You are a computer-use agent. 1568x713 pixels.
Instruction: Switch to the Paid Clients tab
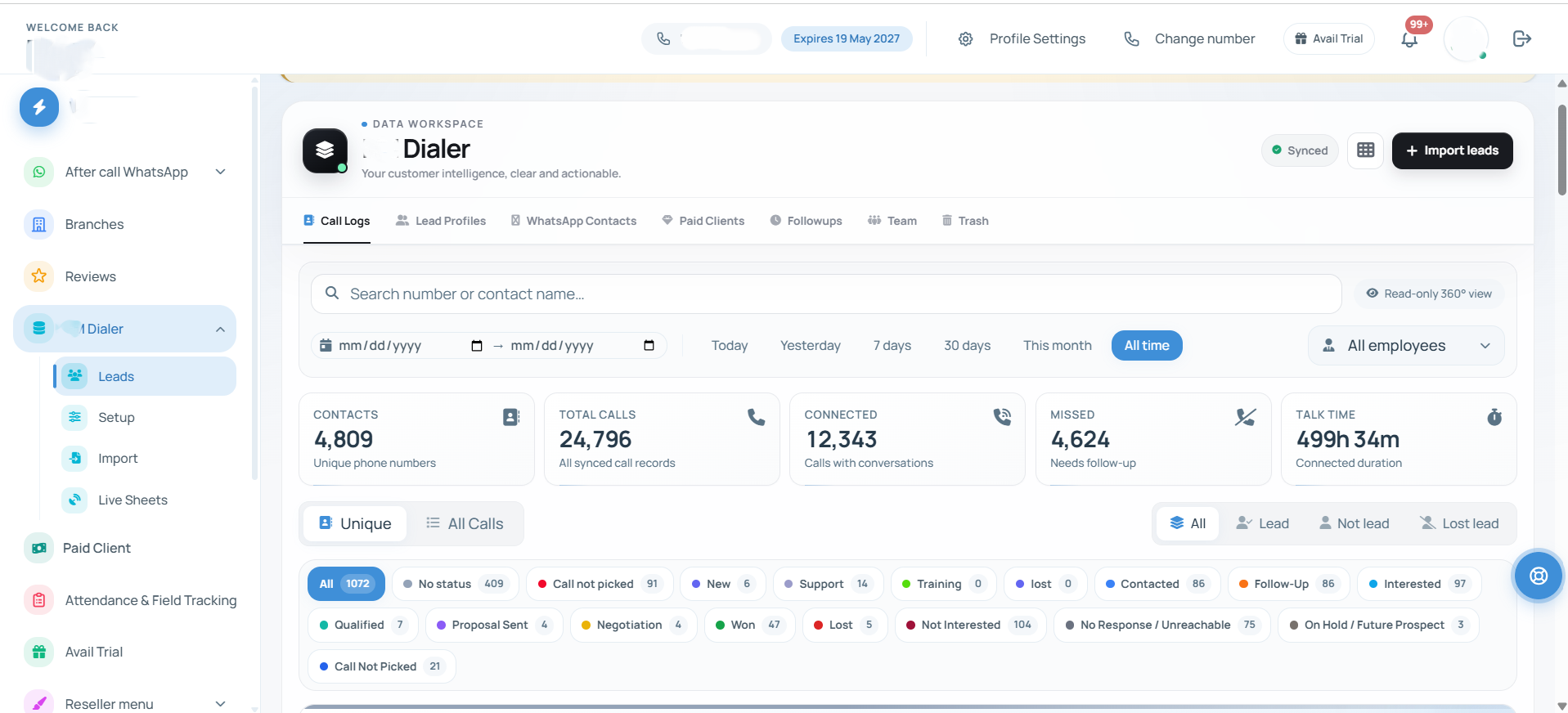coord(703,221)
